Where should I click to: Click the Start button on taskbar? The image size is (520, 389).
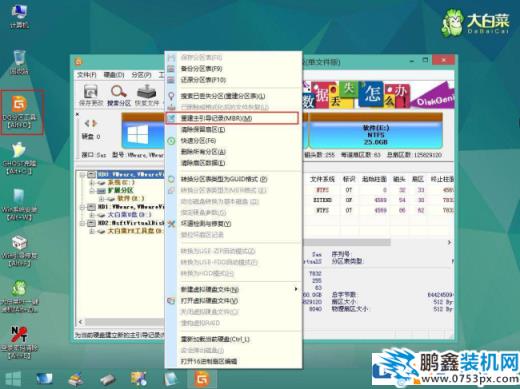[14, 379]
